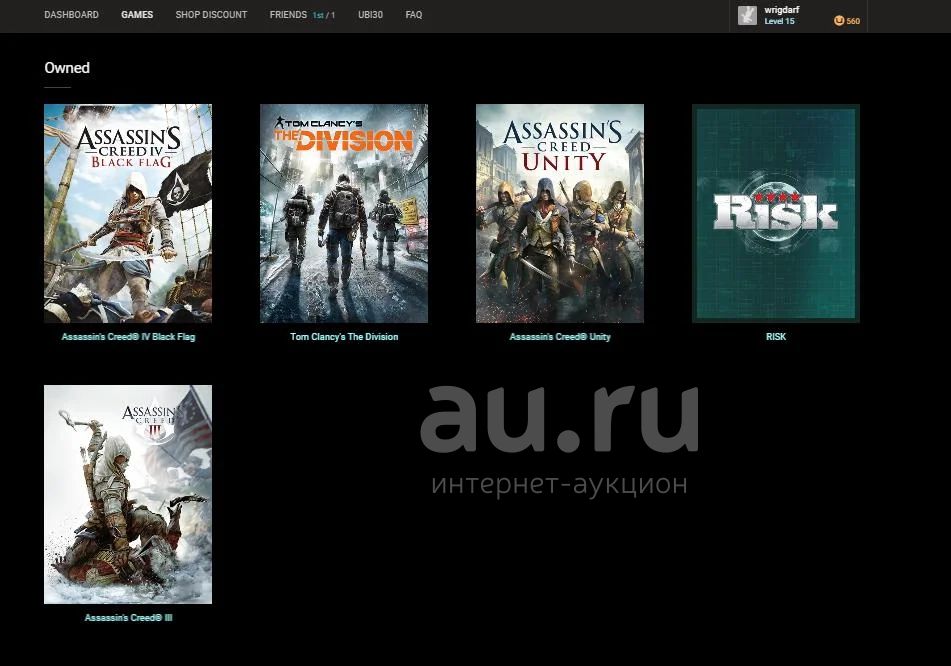Open Shop Discount page
The height and width of the screenshot is (666, 951).
pyautogui.click(x=211, y=15)
